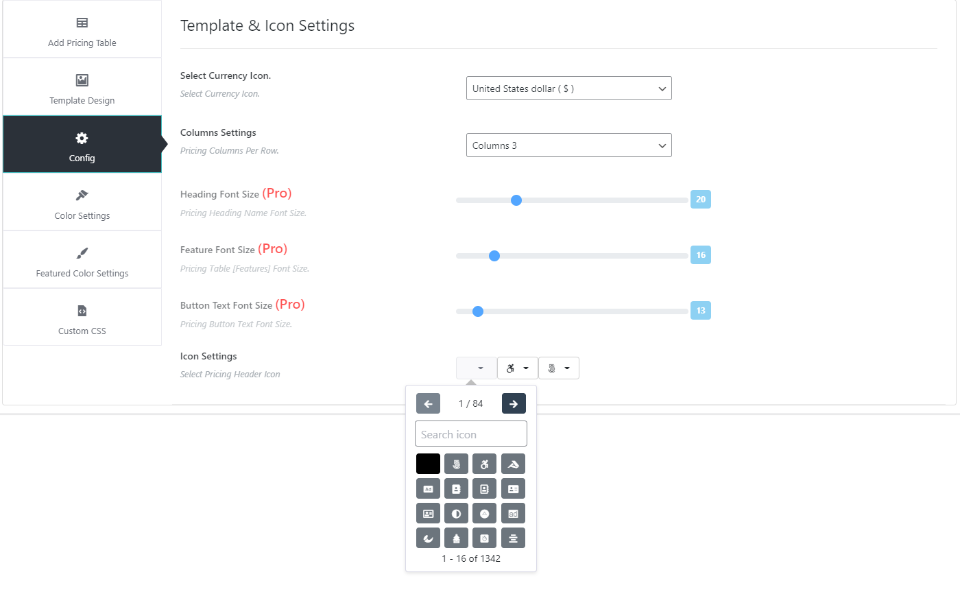This screenshot has width=960, height=592.
Task: Go to next icon page arrow
Action: click(513, 404)
